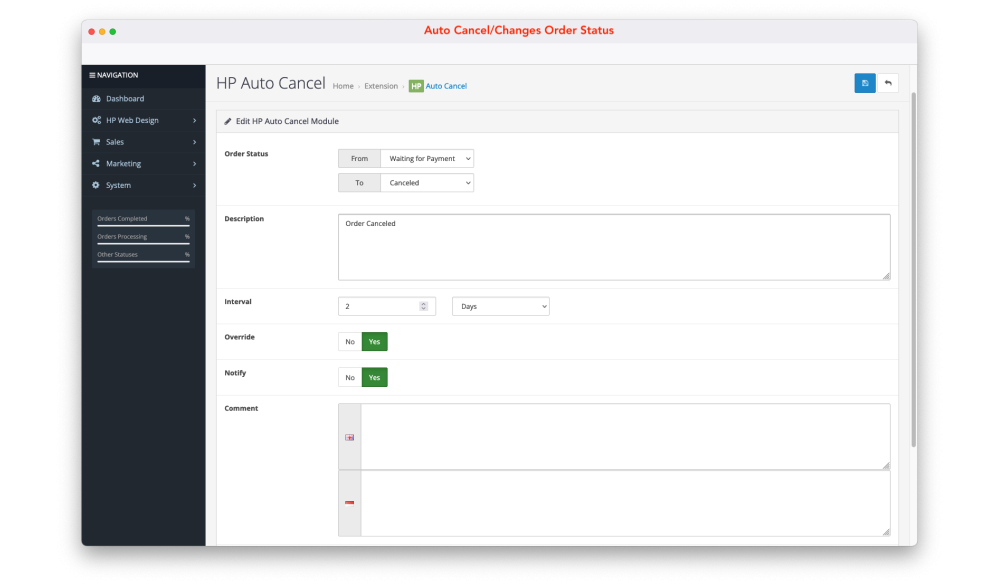
Task: Click the green HP badge in breadcrumb
Action: coord(416,86)
